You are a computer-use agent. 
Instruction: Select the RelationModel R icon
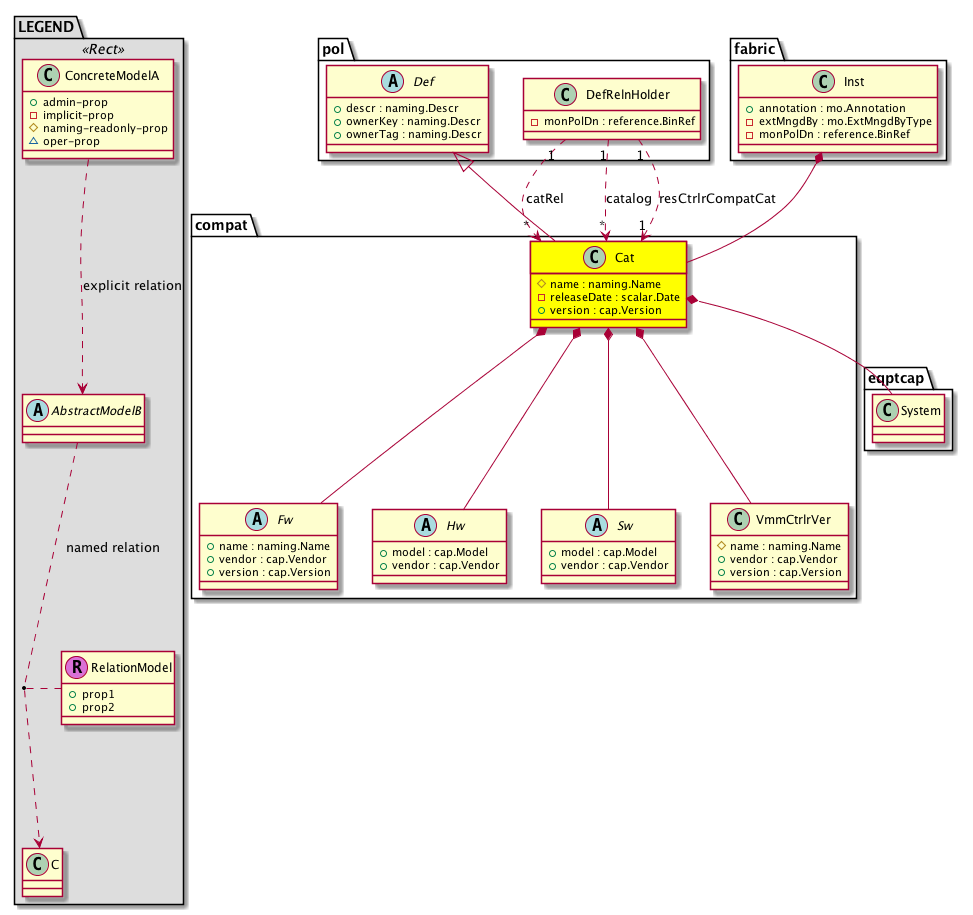click(x=77, y=667)
